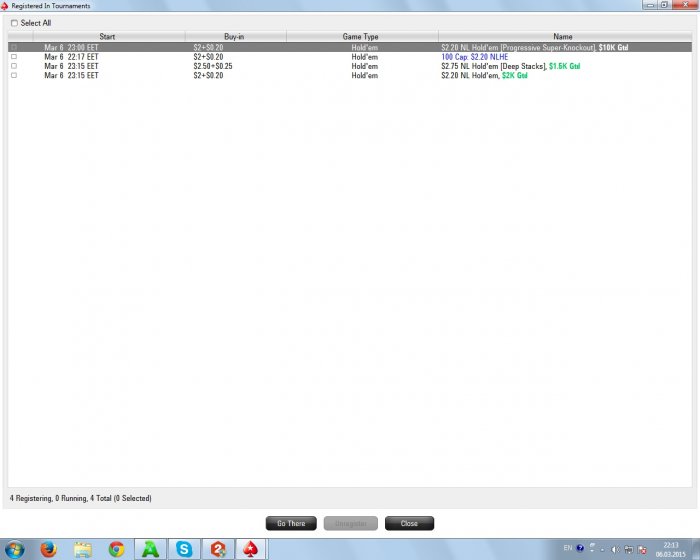The width and height of the screenshot is (700, 560).
Task: Click the Close button at bottom
Action: pyautogui.click(x=409, y=523)
